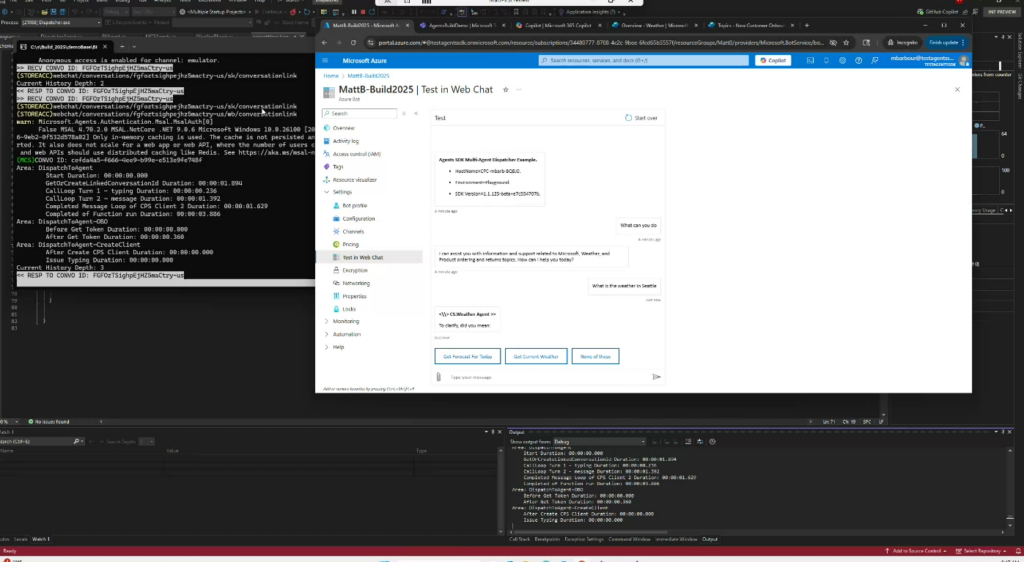Choose None of these suggestion
The image size is (1024, 562).
point(596,356)
